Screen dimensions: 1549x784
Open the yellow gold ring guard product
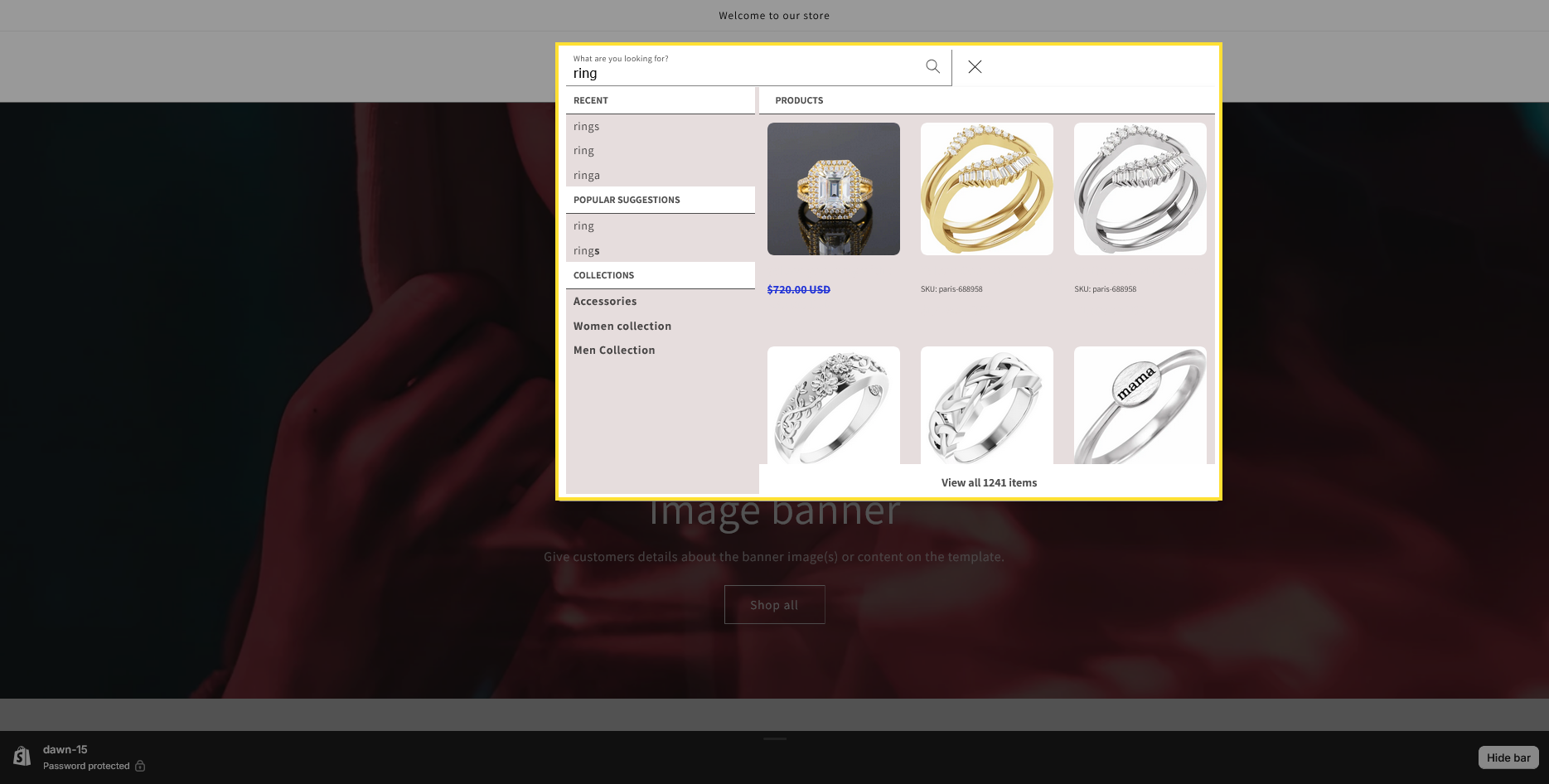point(986,189)
